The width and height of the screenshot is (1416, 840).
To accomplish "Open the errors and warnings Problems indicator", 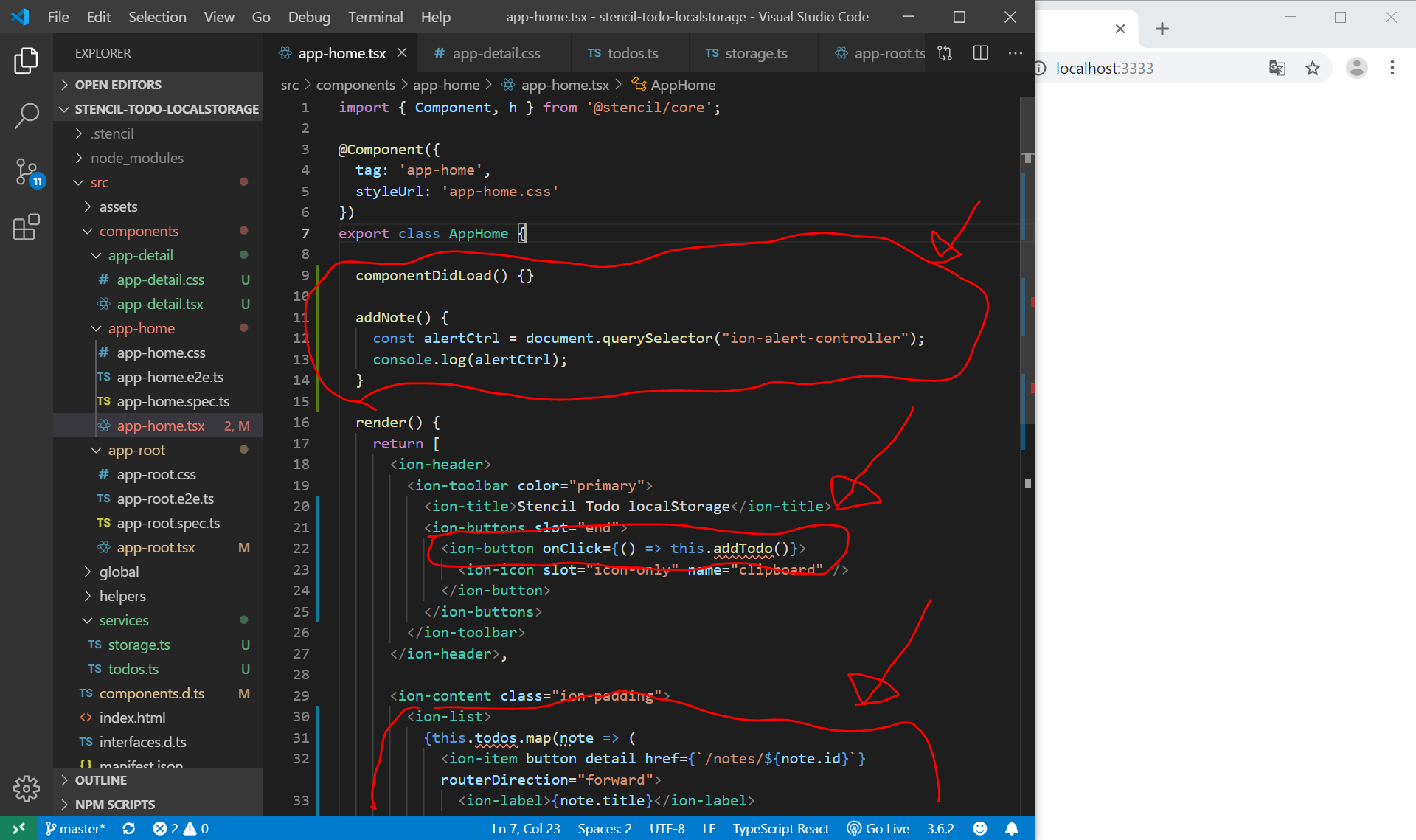I will pos(181,828).
